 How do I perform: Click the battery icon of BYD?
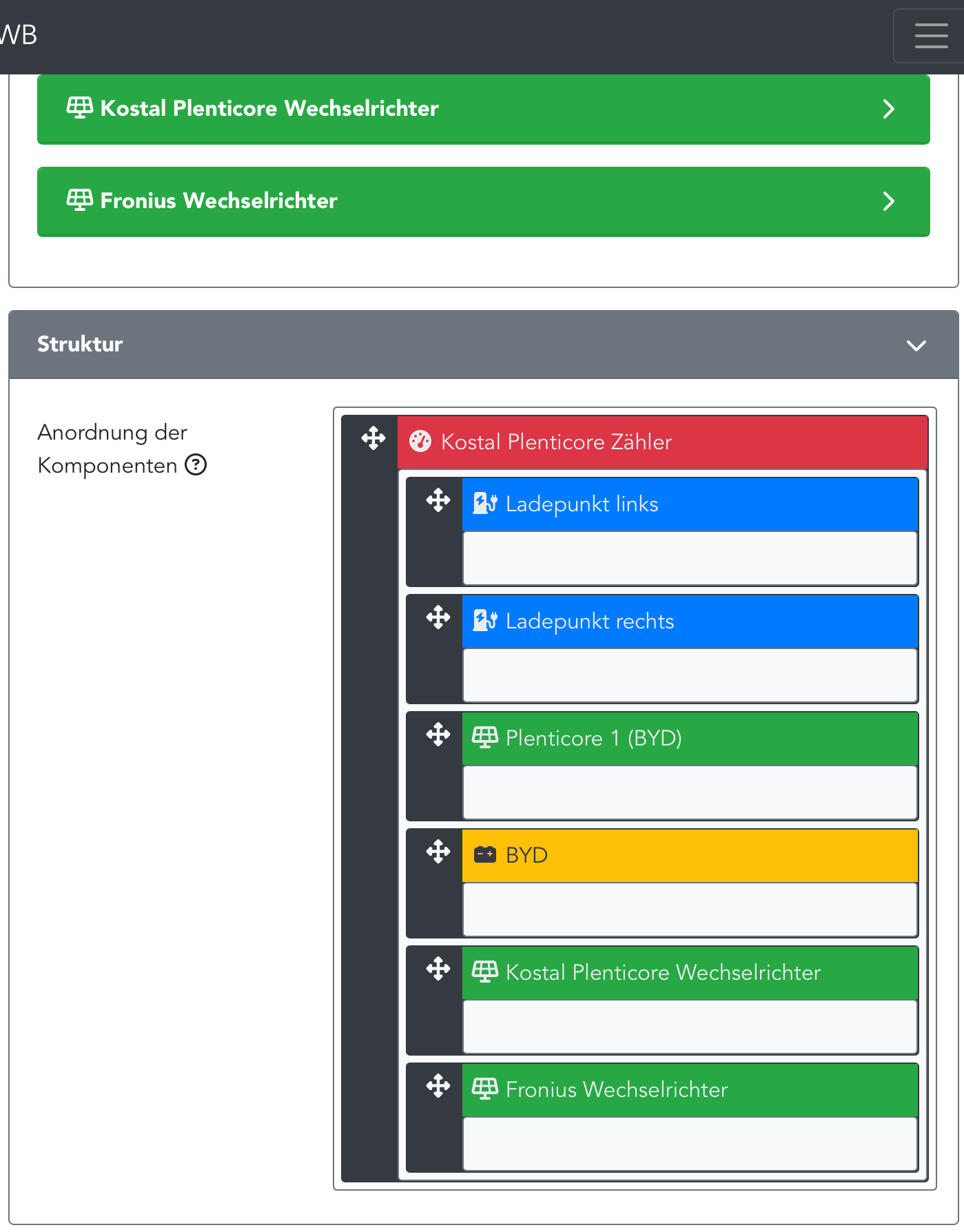tap(485, 855)
